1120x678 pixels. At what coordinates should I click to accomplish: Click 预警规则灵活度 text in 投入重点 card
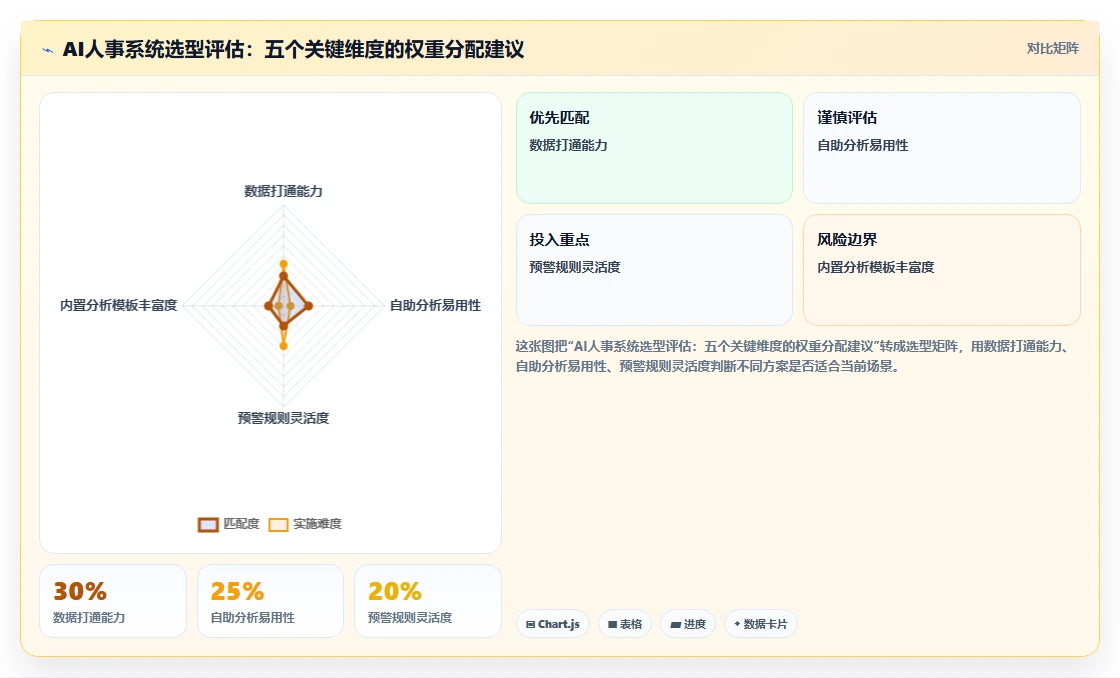(x=575, y=267)
